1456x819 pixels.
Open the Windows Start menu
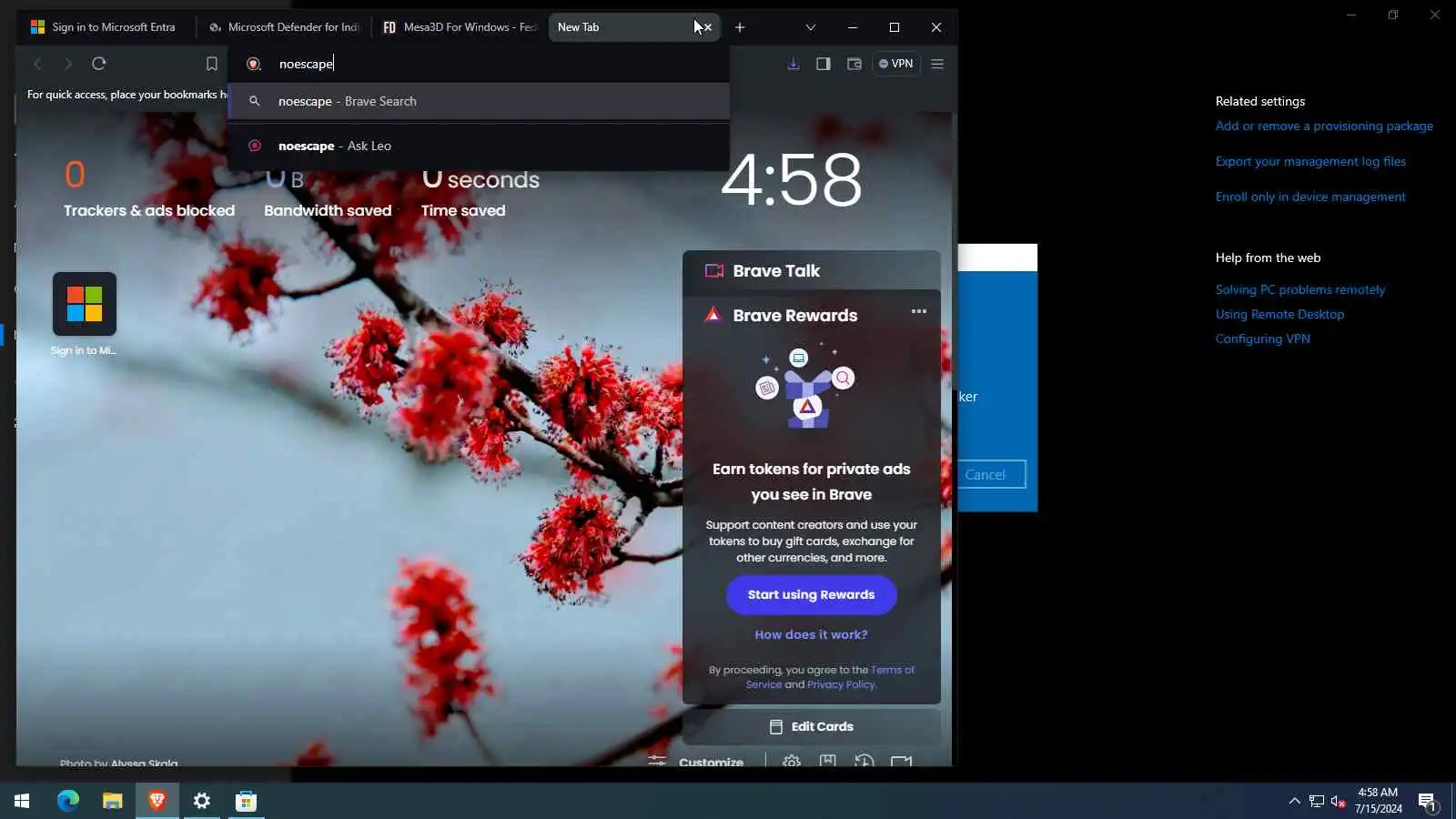[22, 801]
